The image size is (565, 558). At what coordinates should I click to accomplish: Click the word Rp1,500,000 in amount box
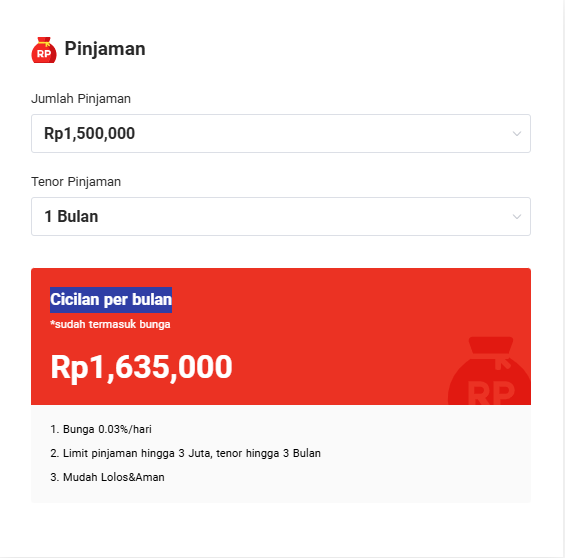(89, 134)
